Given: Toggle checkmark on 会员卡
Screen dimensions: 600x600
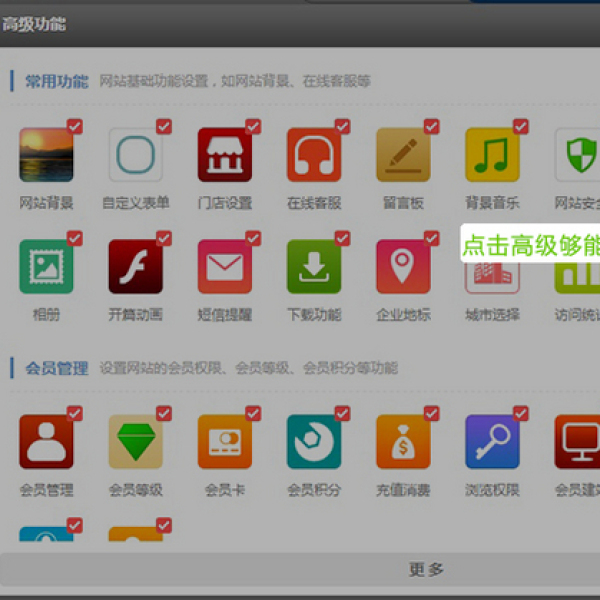Looking at the screenshot, I should click(253, 413).
